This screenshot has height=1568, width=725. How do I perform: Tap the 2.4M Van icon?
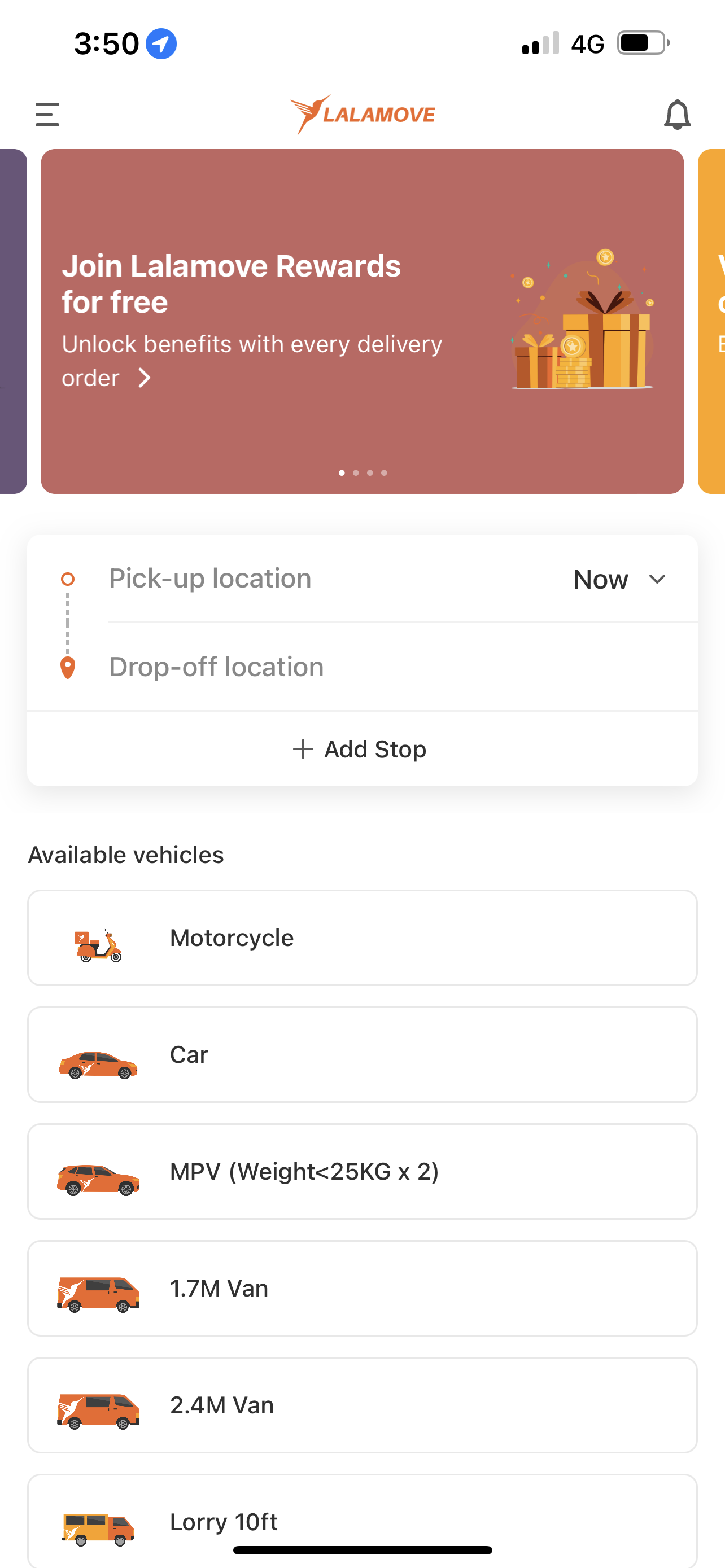(x=98, y=1412)
